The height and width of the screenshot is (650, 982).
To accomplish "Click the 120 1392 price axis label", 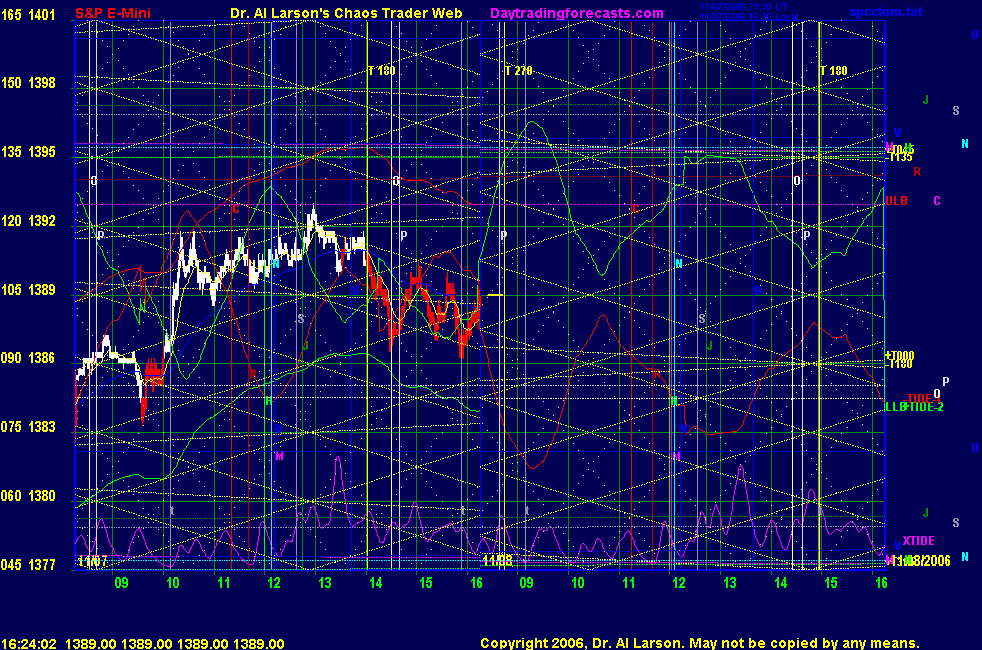I will [28, 220].
